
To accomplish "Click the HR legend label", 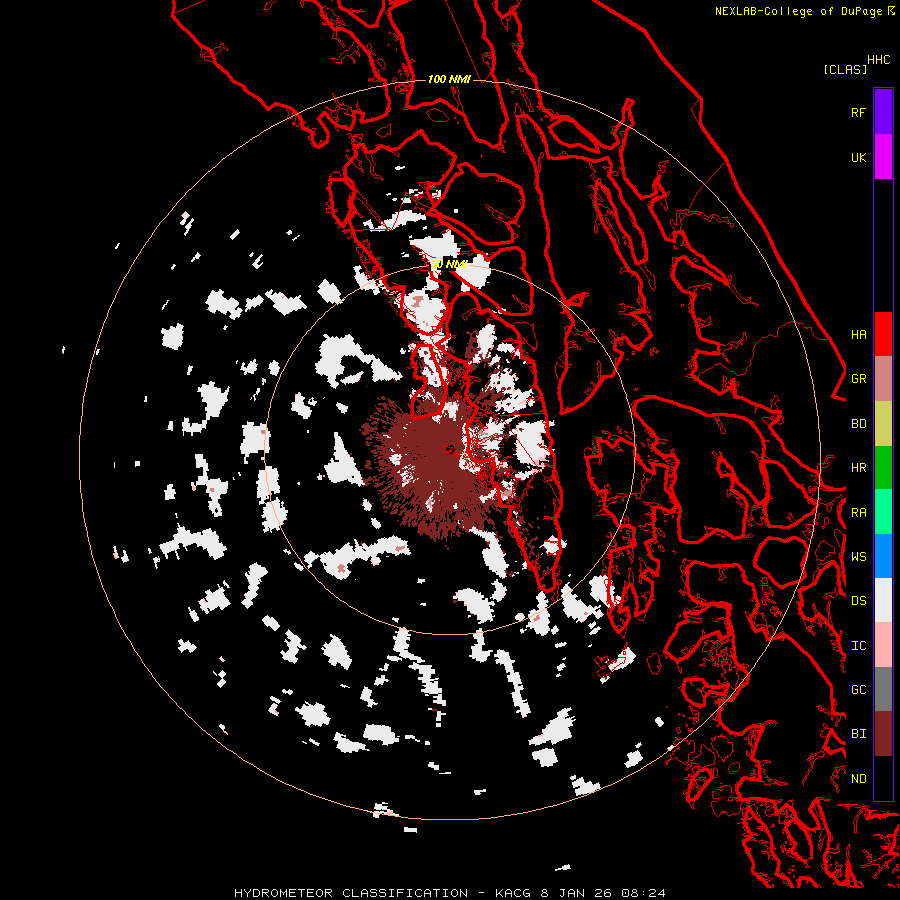I will (x=858, y=468).
